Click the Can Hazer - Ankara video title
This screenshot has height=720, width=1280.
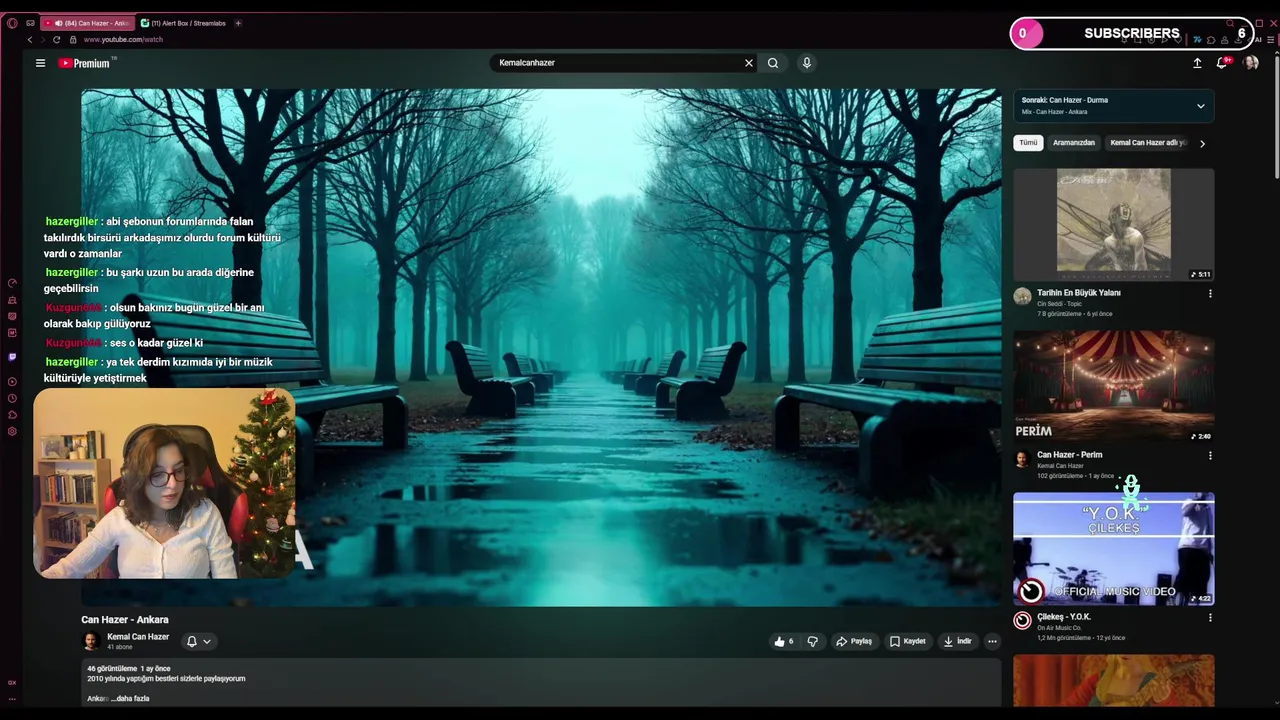[125, 620]
